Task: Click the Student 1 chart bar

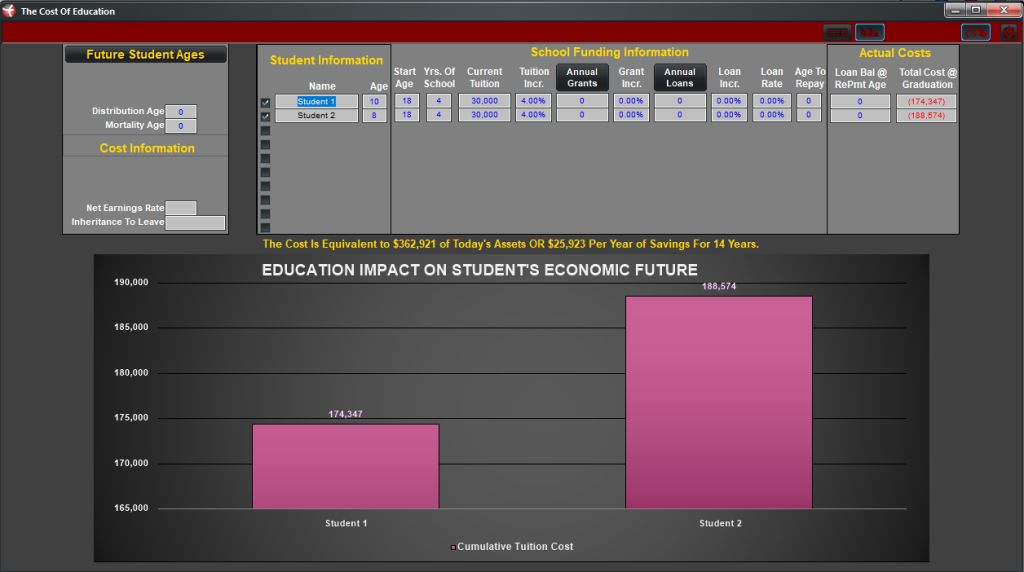Action: coord(345,466)
